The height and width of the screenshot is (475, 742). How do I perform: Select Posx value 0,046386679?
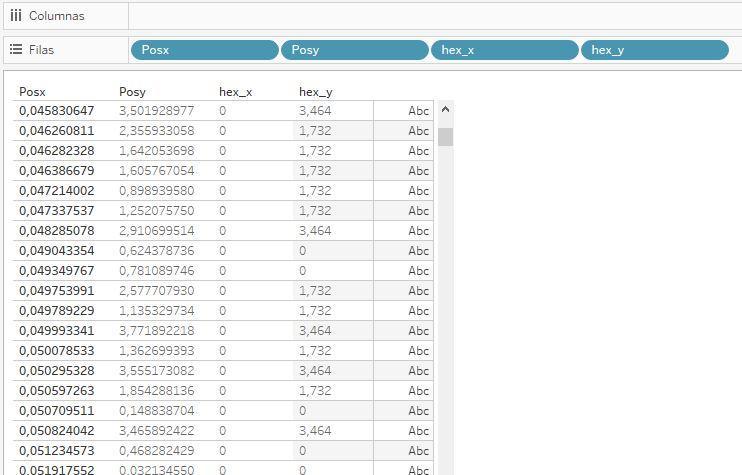[x=57, y=171]
